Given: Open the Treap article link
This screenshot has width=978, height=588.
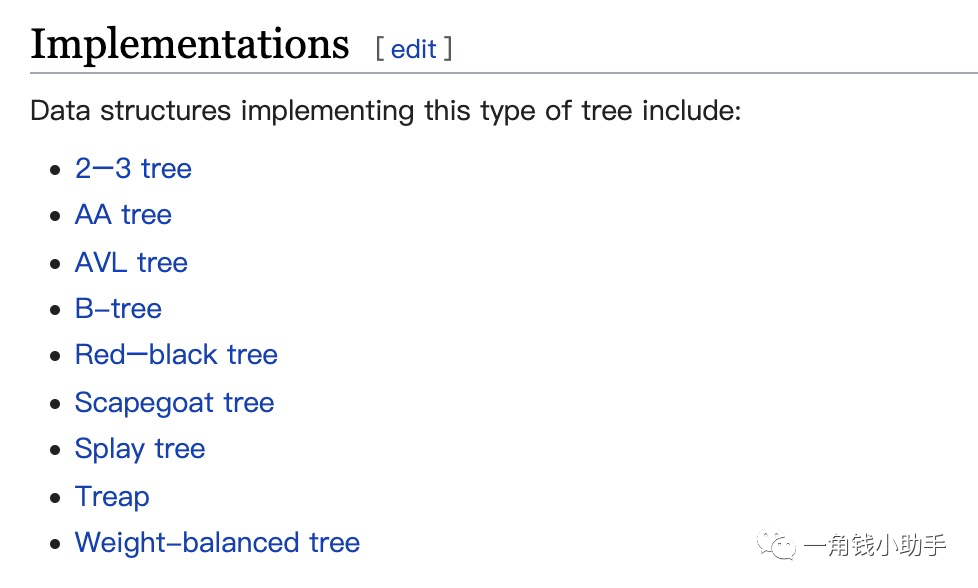Looking at the screenshot, I should [x=112, y=496].
